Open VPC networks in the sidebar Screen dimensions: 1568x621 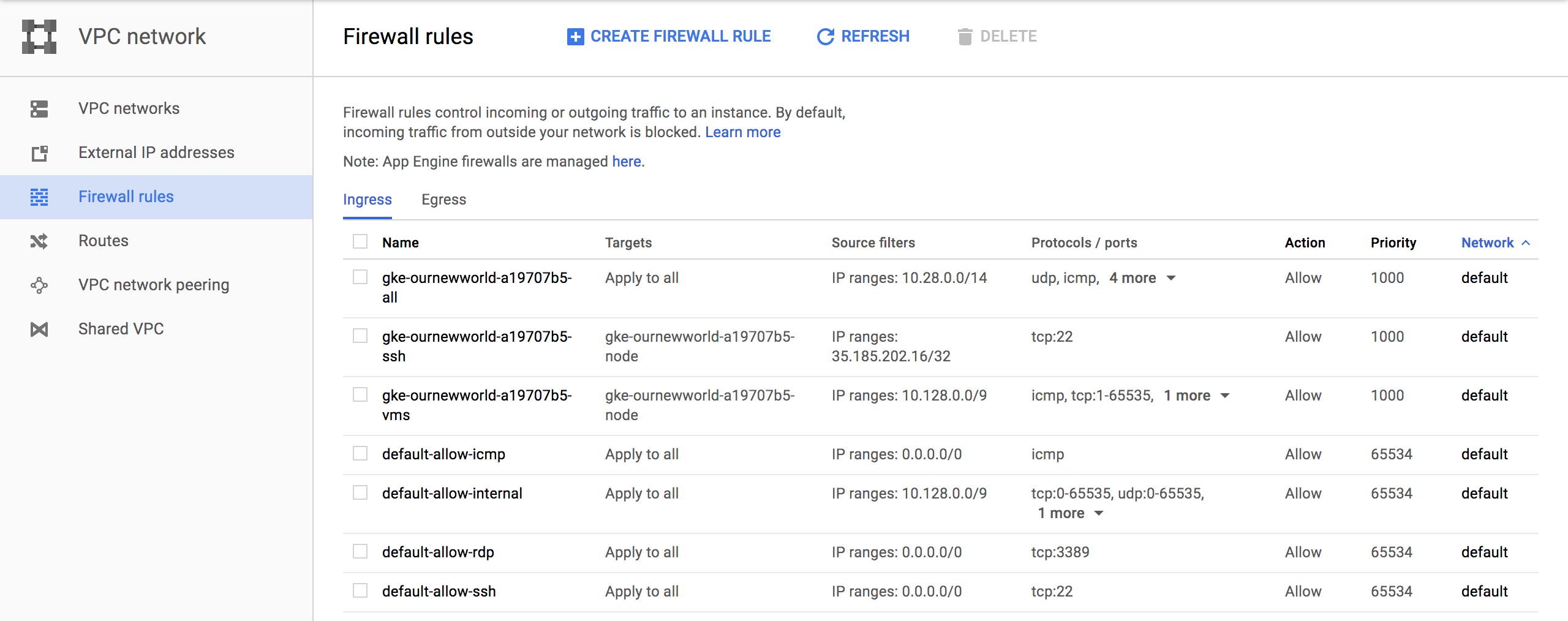[x=156, y=109]
